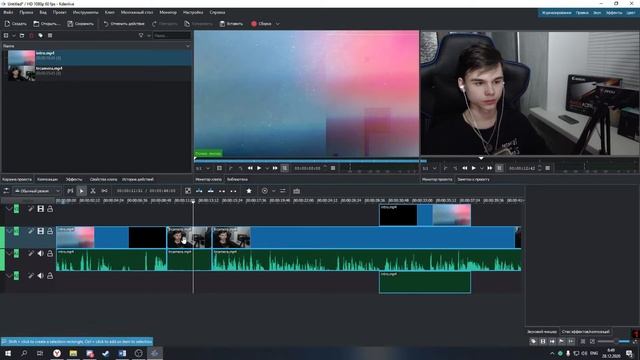This screenshot has width=640, height=360.
Task: Open the project monitor zoom 1:1 dropdown
Action: [430, 168]
